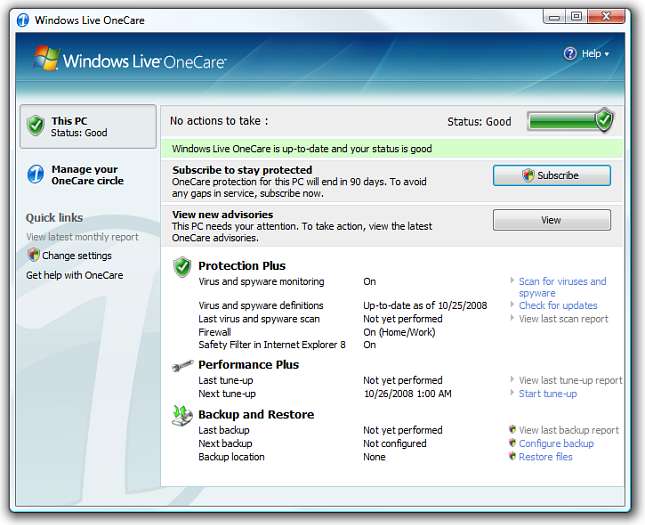The width and height of the screenshot is (645, 525).
Task: Select the This PC Status: Good panel
Action: coord(88,126)
